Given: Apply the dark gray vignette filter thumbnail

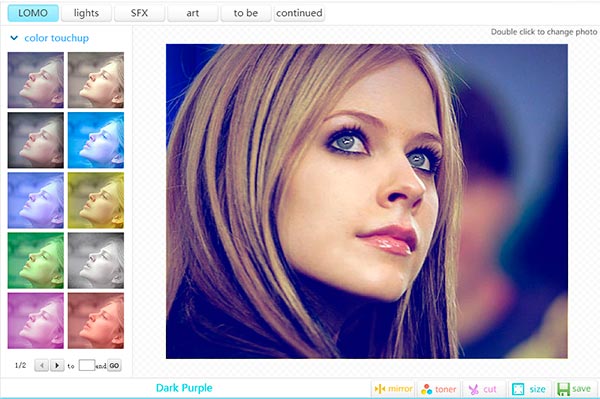Looking at the screenshot, I should [x=36, y=140].
